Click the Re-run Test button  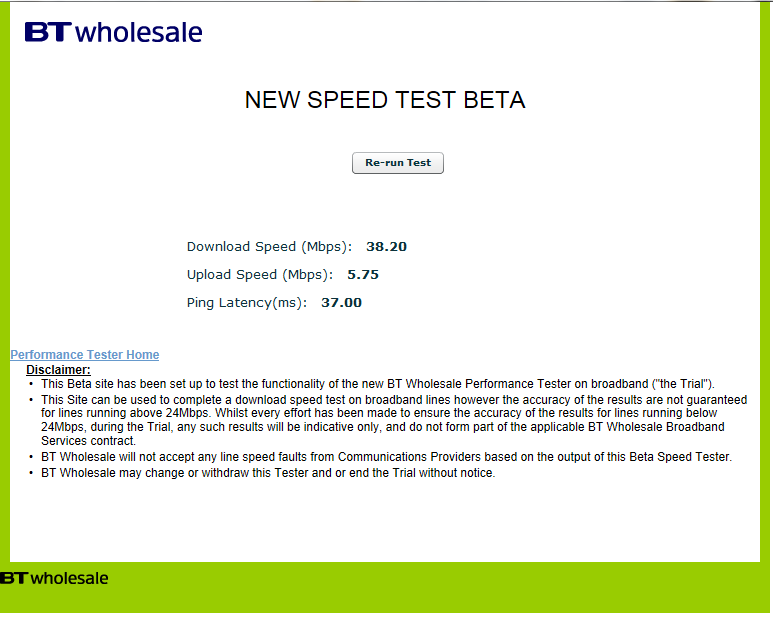[397, 163]
